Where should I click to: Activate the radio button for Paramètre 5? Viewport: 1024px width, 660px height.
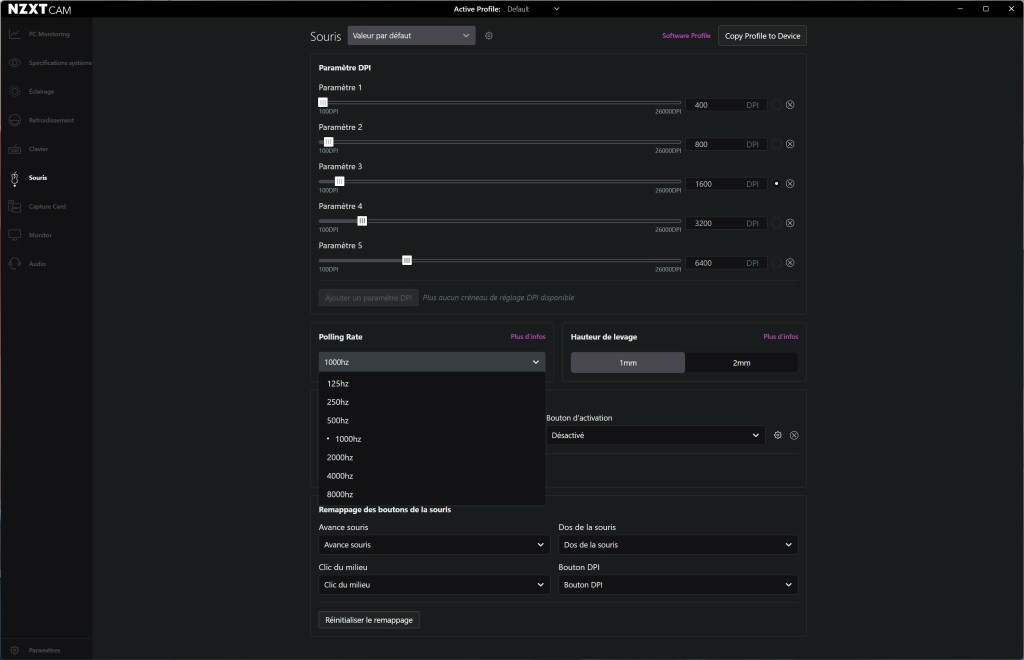click(776, 262)
